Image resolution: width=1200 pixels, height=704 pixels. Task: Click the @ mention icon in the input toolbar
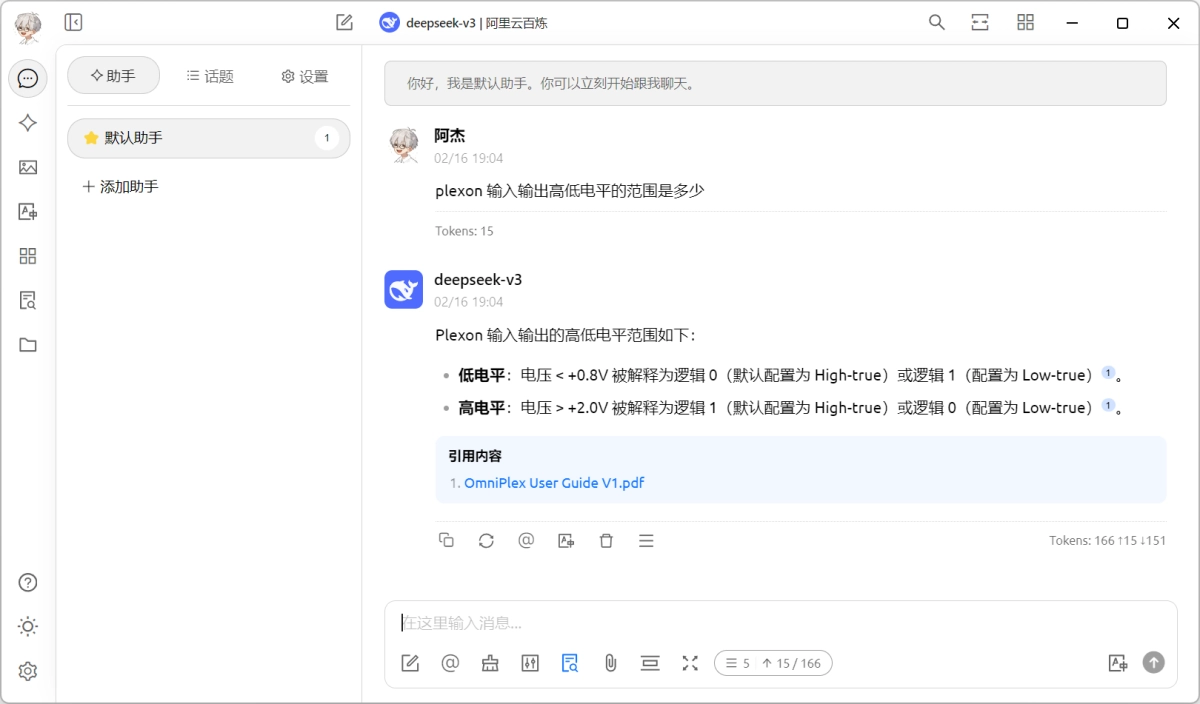pyautogui.click(x=450, y=662)
